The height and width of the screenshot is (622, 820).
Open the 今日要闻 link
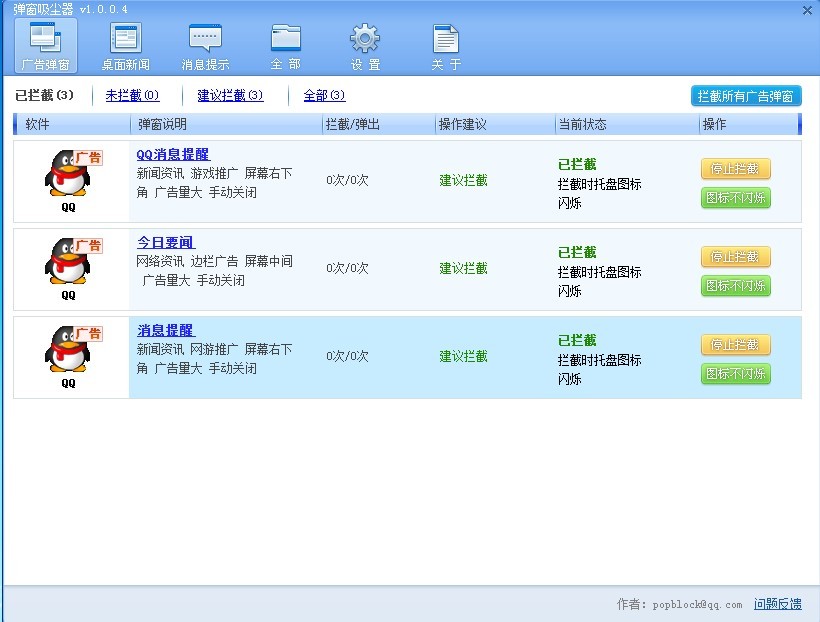pos(166,242)
